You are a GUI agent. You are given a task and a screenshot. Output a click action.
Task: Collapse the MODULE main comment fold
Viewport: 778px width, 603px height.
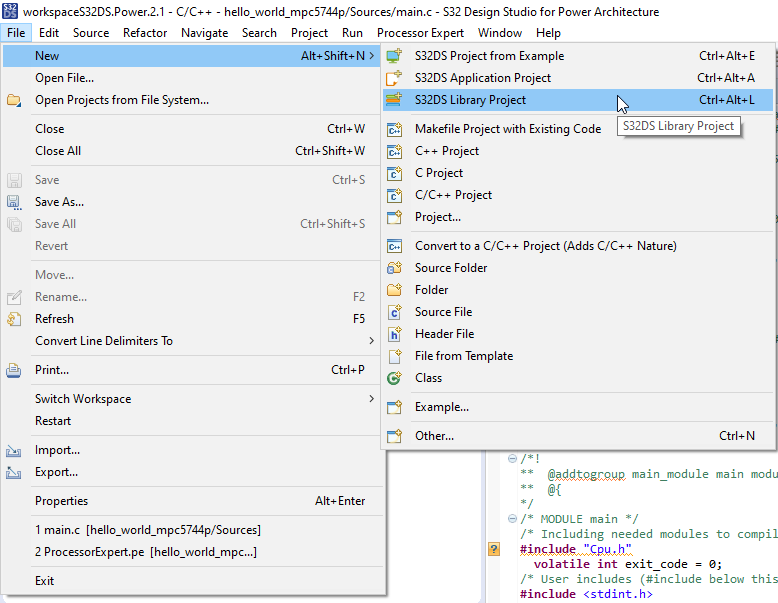click(x=512, y=519)
